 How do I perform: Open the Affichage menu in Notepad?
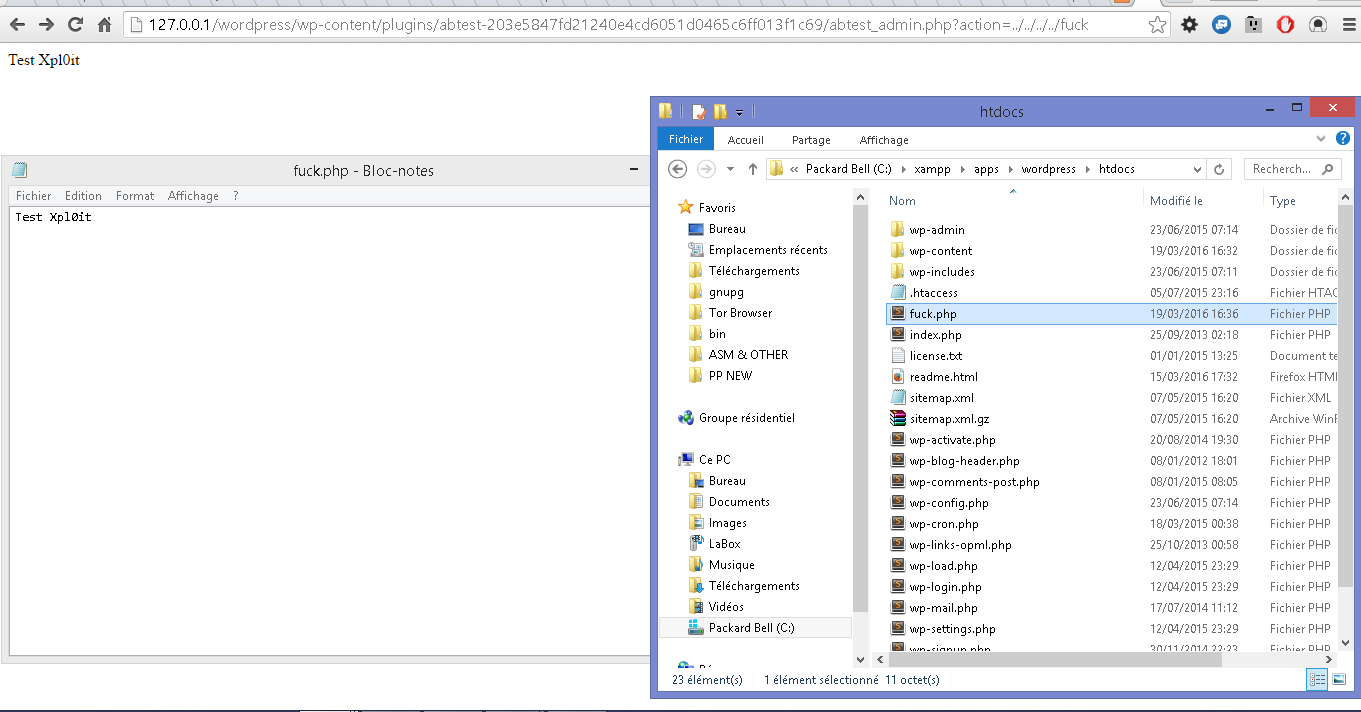(193, 196)
